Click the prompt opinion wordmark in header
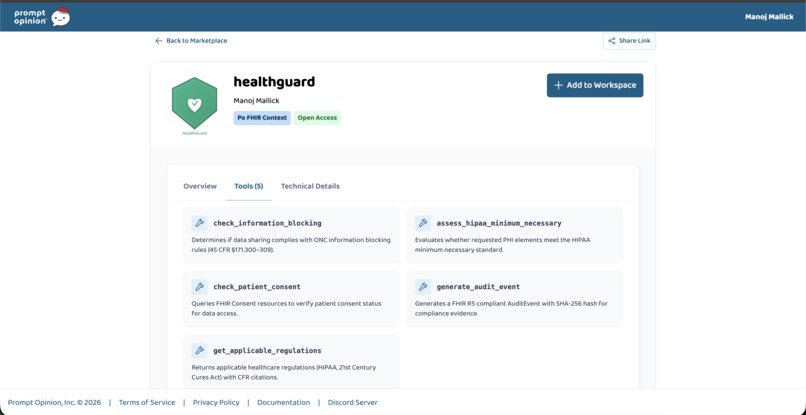This screenshot has height=415, width=806. pos(30,17)
